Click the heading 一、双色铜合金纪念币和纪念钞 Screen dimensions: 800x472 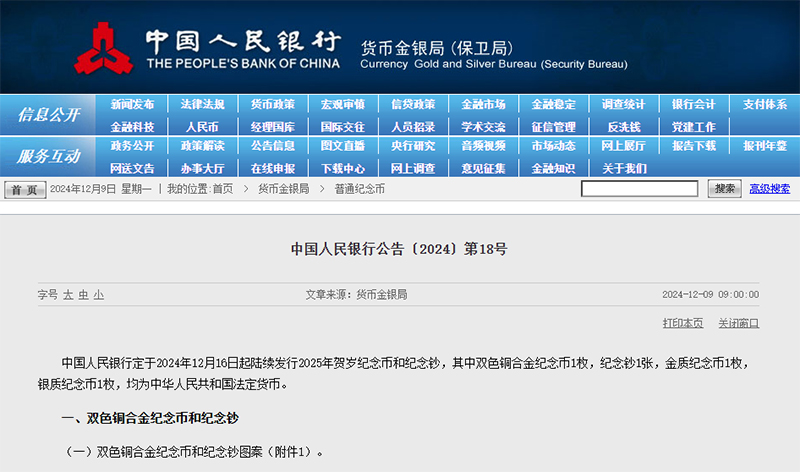150,418
